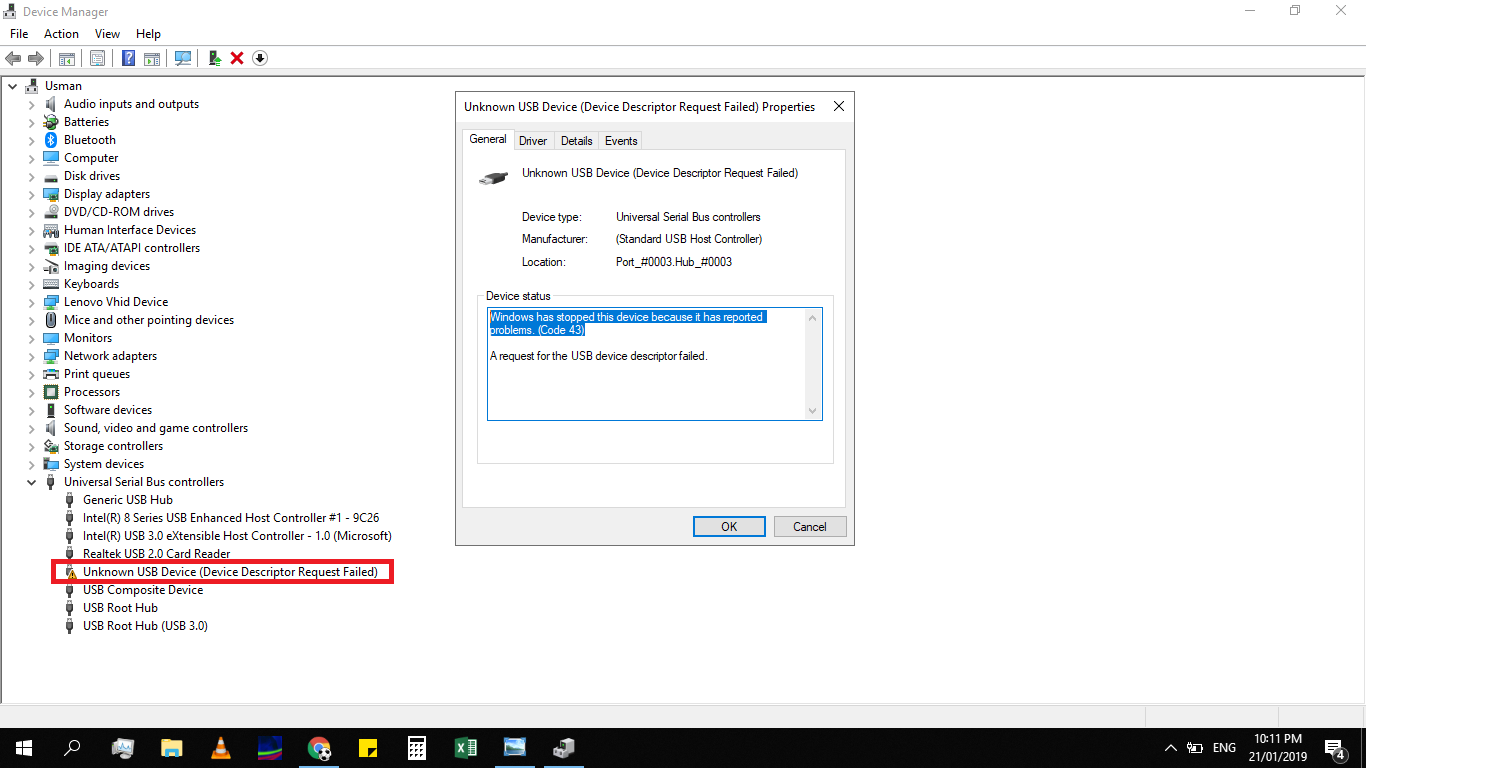Select Generic USB Hub entry
The image size is (1504, 768).
128,500
